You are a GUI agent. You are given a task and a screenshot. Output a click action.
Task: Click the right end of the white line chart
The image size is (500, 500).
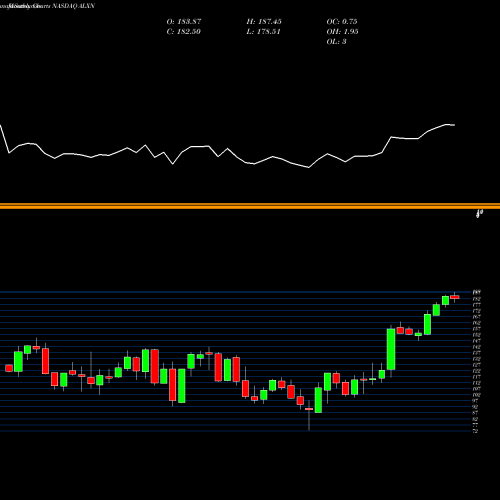coord(454,125)
